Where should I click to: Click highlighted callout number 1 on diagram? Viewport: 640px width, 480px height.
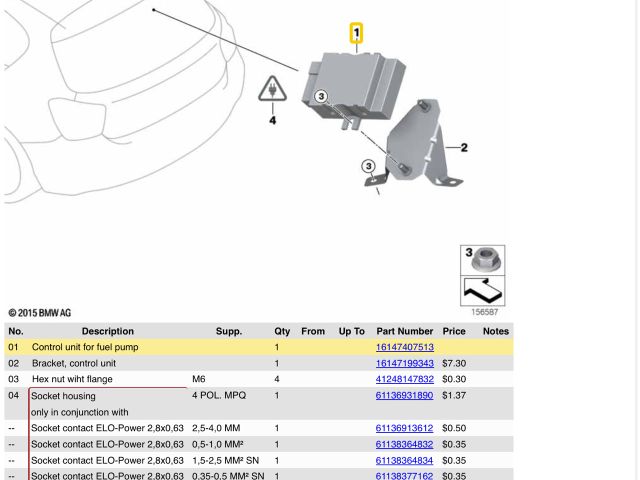[356, 35]
